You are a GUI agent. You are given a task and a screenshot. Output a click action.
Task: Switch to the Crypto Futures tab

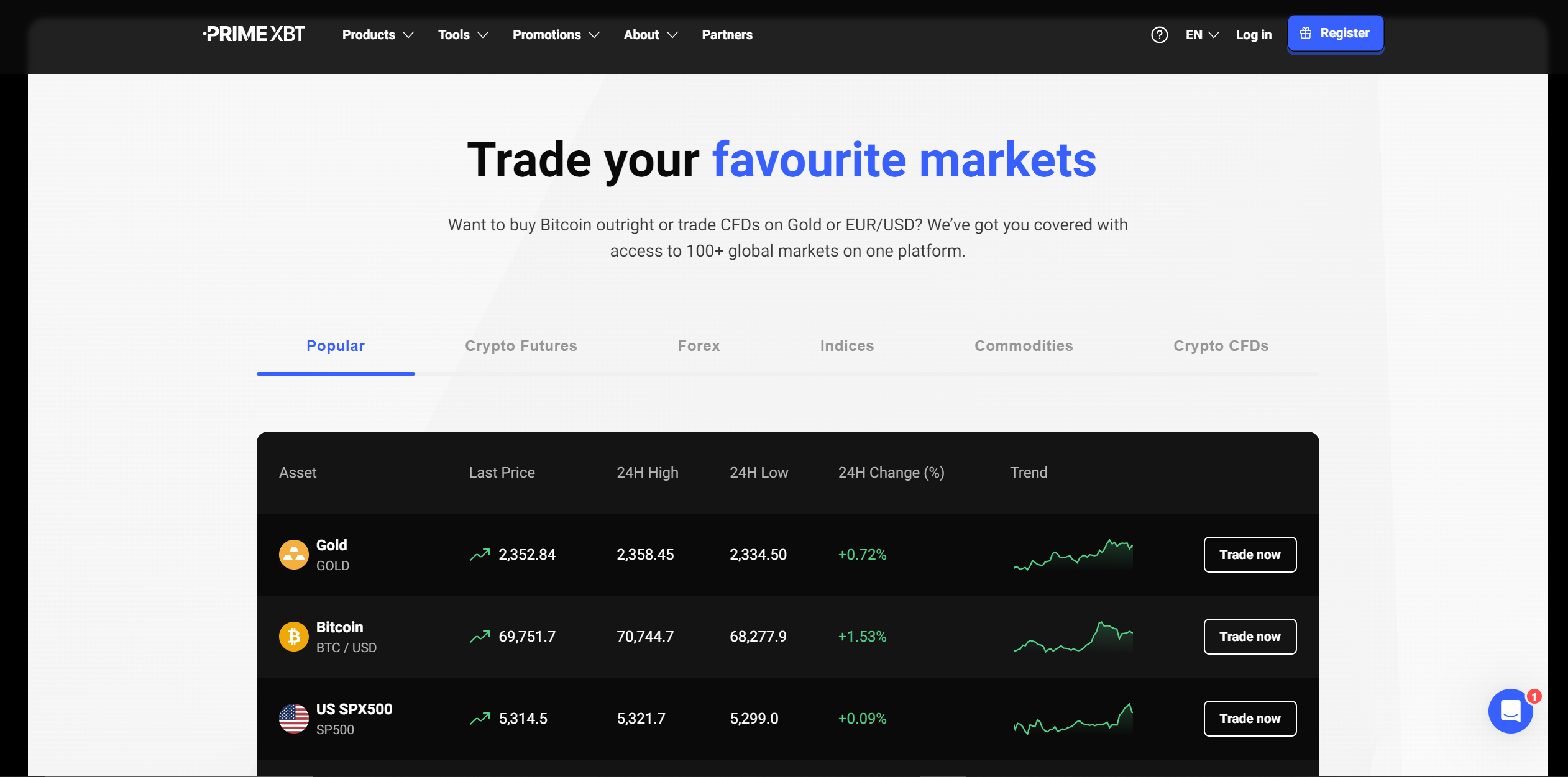521,346
